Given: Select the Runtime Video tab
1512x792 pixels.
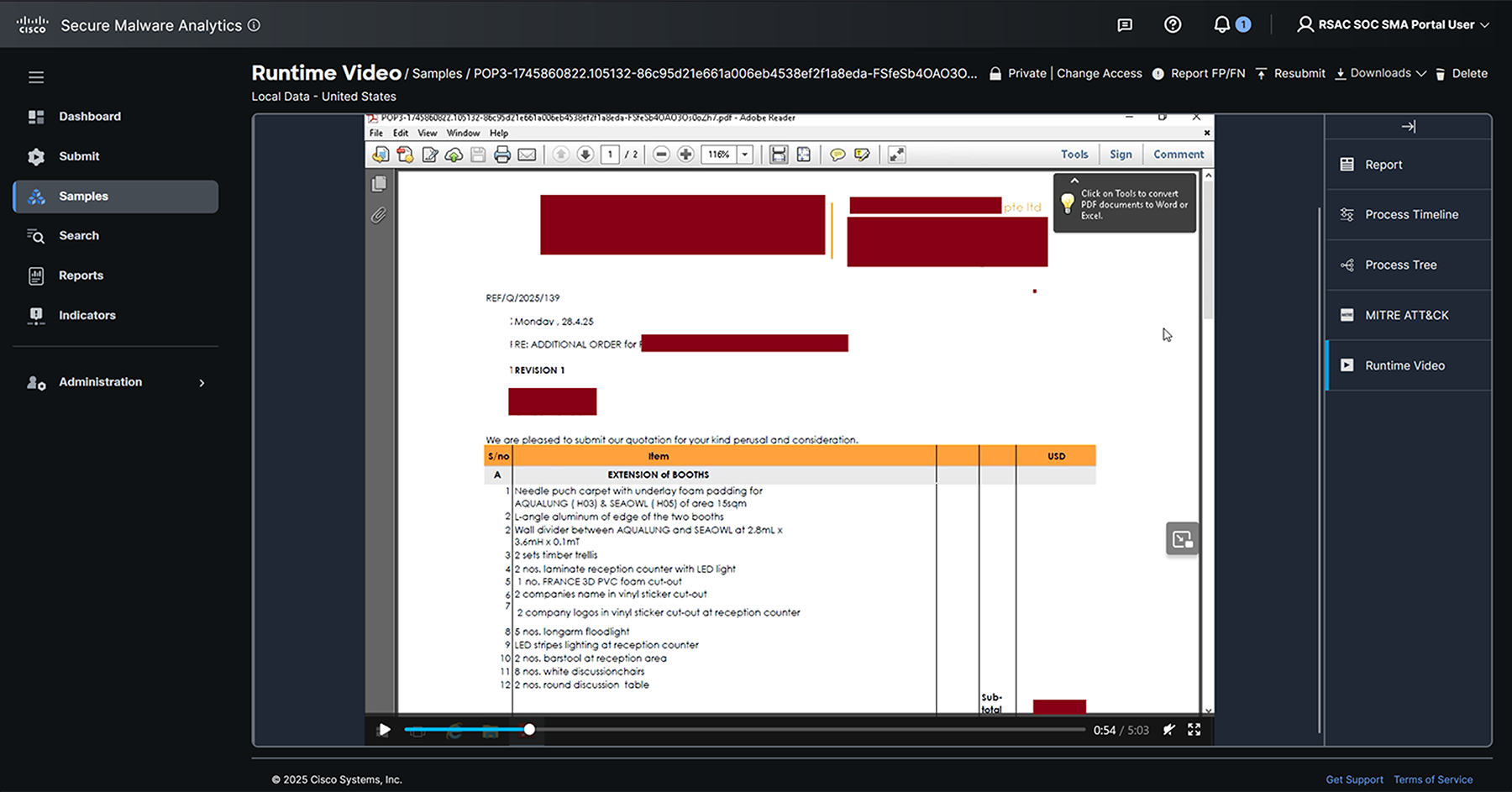Looking at the screenshot, I should (1409, 365).
